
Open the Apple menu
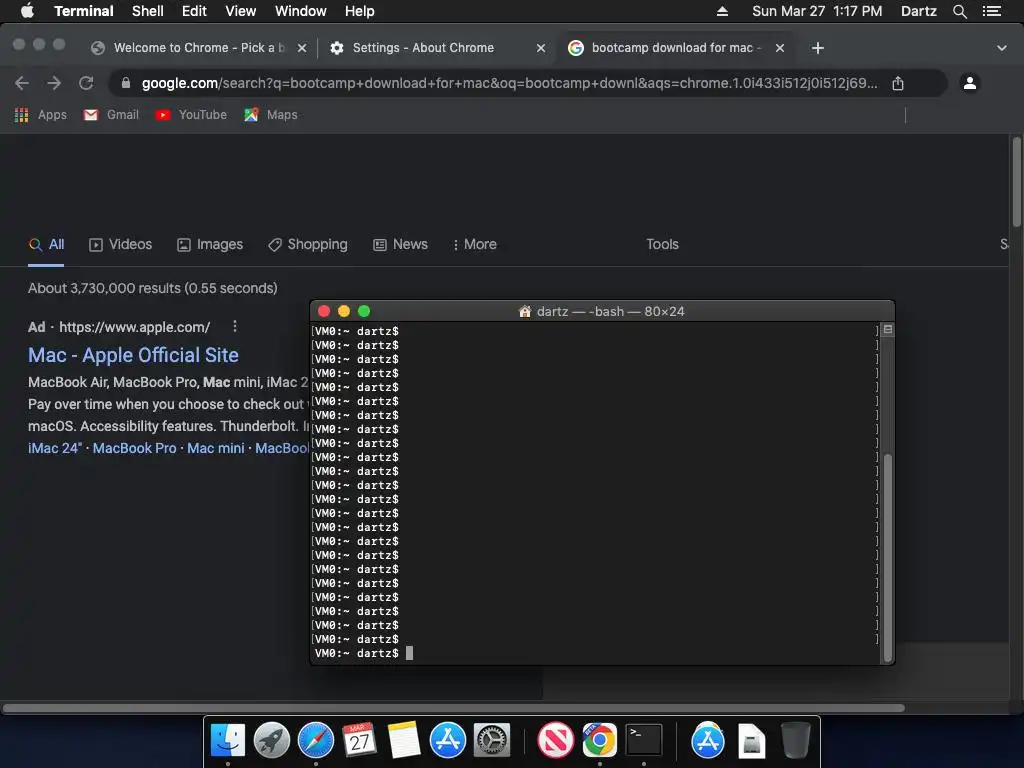(27, 11)
